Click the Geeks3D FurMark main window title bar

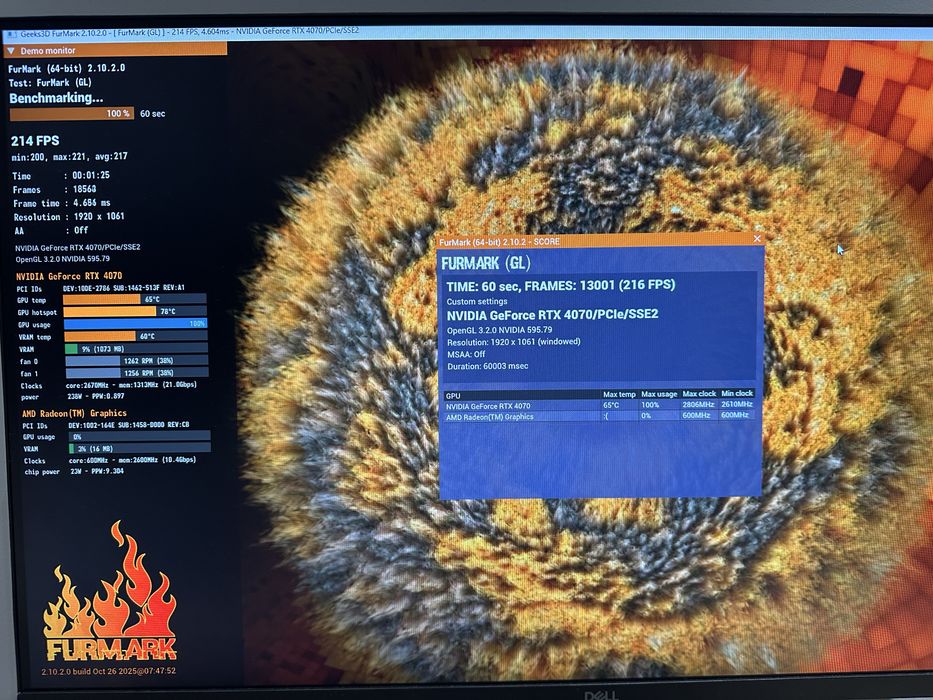tap(466, 34)
